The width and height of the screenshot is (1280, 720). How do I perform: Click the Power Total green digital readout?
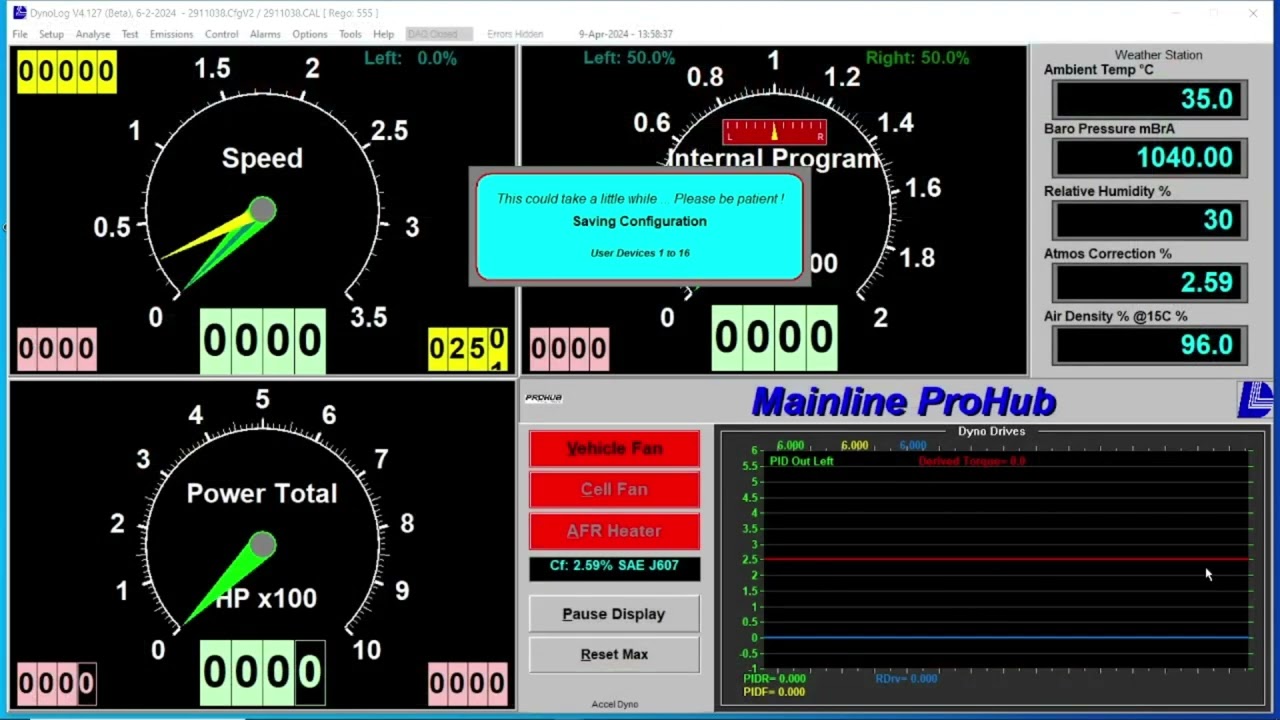(263, 673)
